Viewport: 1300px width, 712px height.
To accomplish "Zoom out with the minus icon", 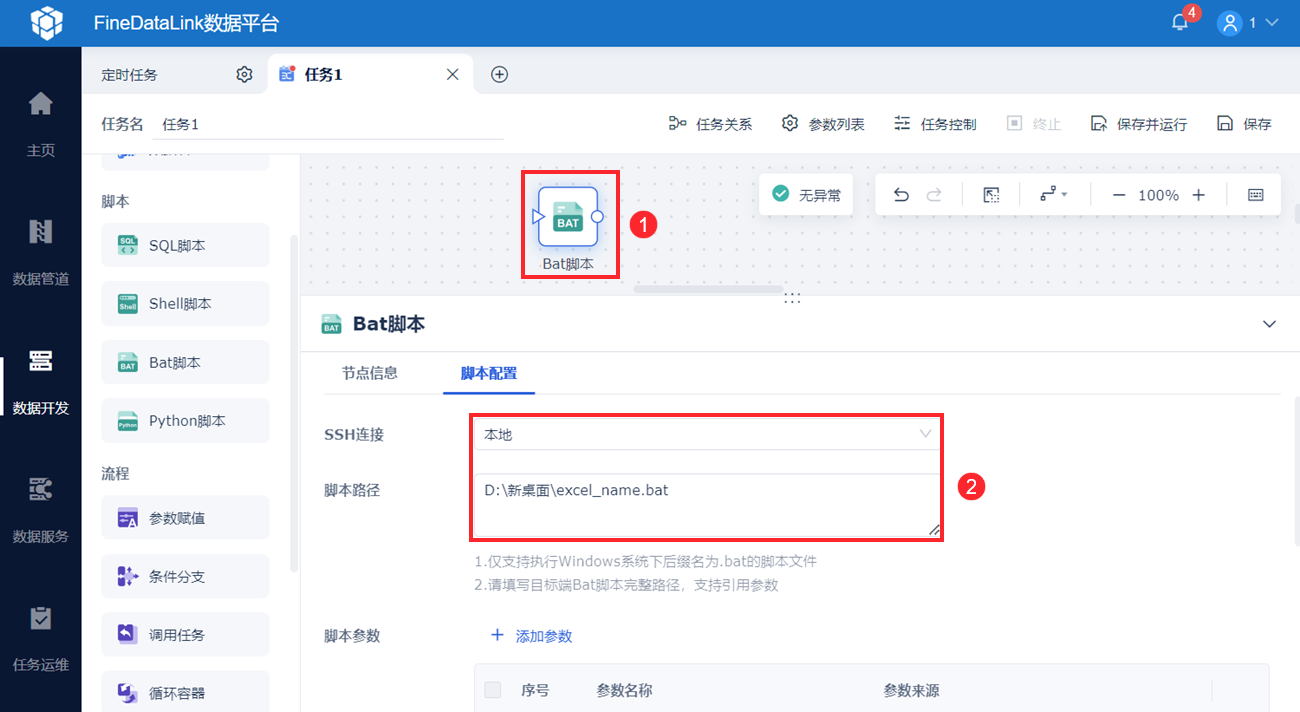I will pyautogui.click(x=1119, y=195).
